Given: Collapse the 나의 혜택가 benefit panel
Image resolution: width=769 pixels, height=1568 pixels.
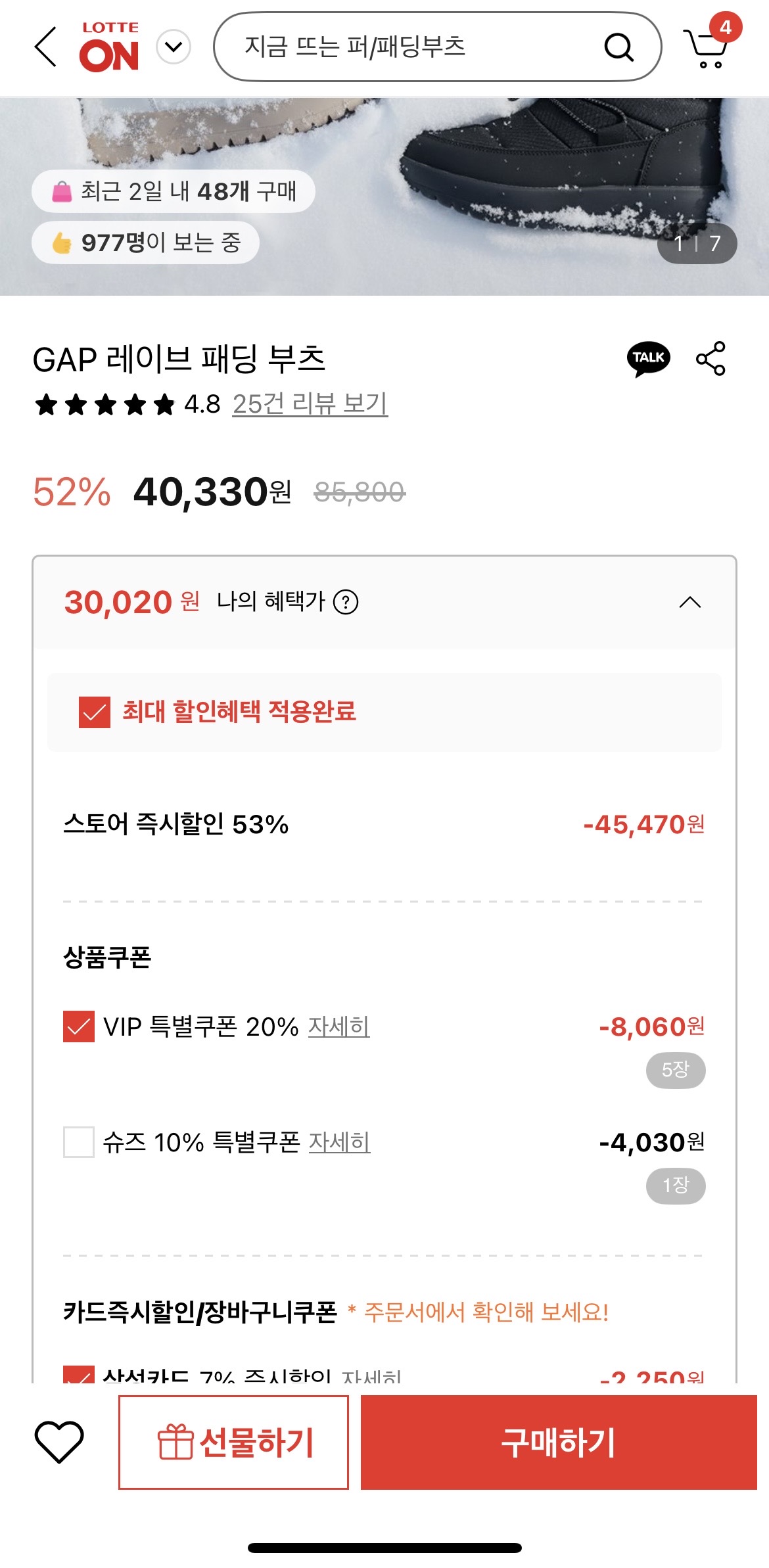Looking at the screenshot, I should [x=689, y=602].
